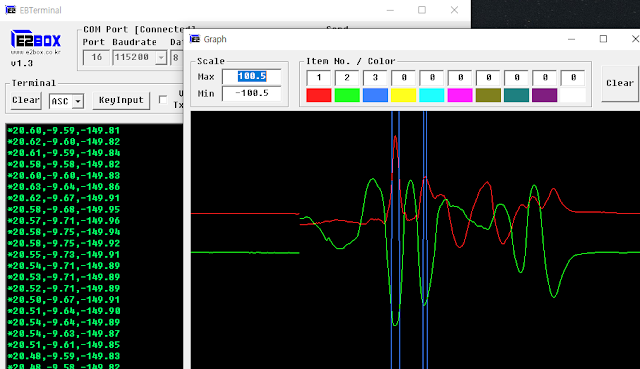Close the EBTerminal window
This screenshot has width=640, height=369.
coord(454,10)
